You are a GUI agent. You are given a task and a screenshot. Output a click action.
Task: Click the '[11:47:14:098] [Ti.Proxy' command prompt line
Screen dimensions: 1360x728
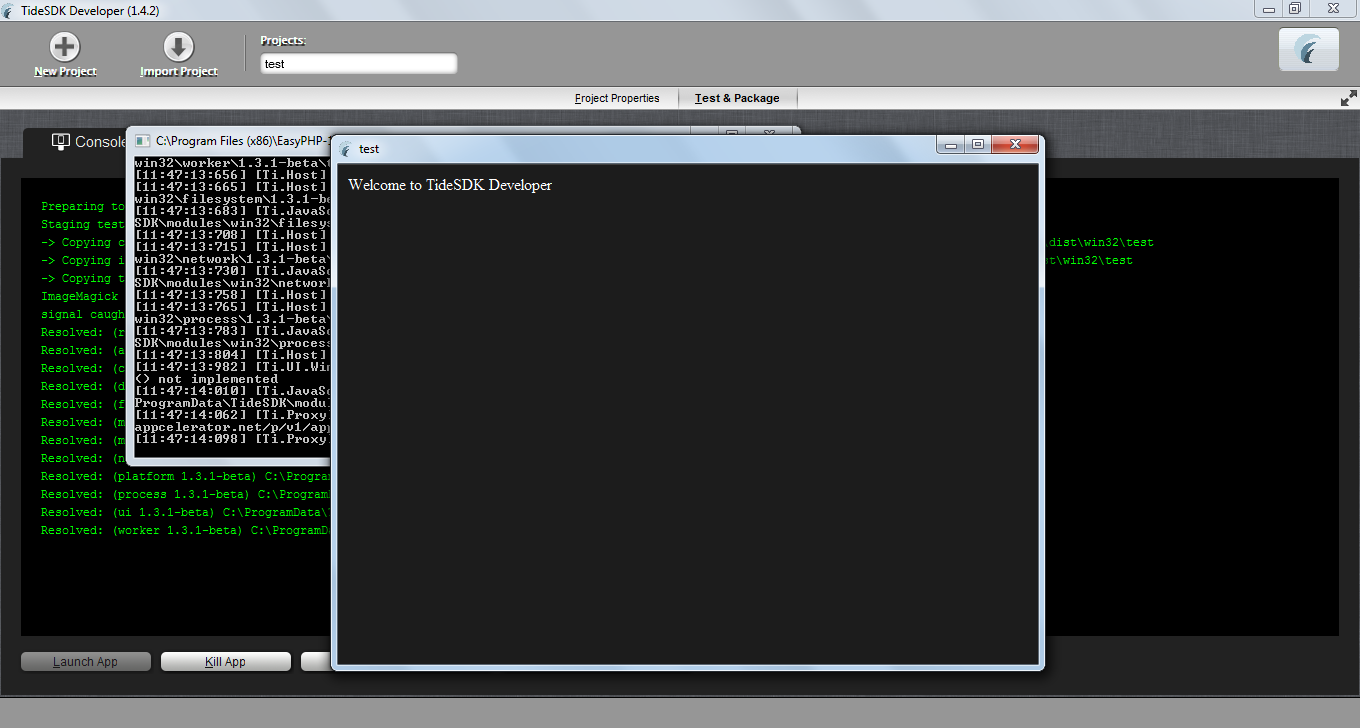click(x=231, y=439)
